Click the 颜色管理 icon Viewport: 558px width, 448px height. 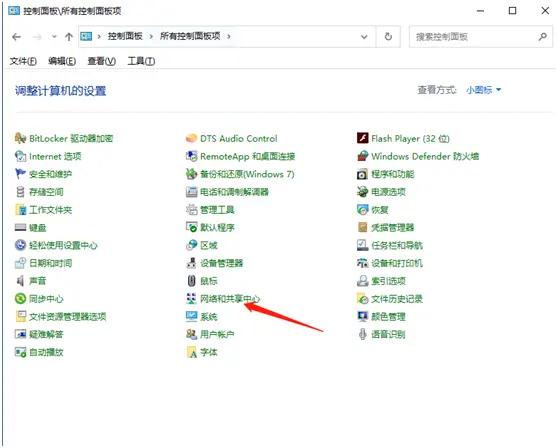point(362,316)
